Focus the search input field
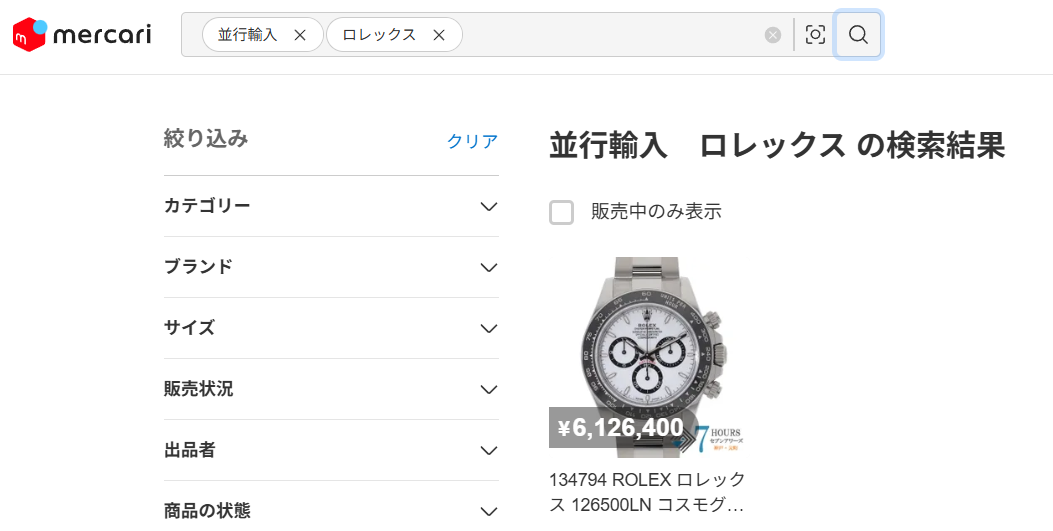Image resolution: width=1053 pixels, height=531 pixels. click(x=610, y=35)
